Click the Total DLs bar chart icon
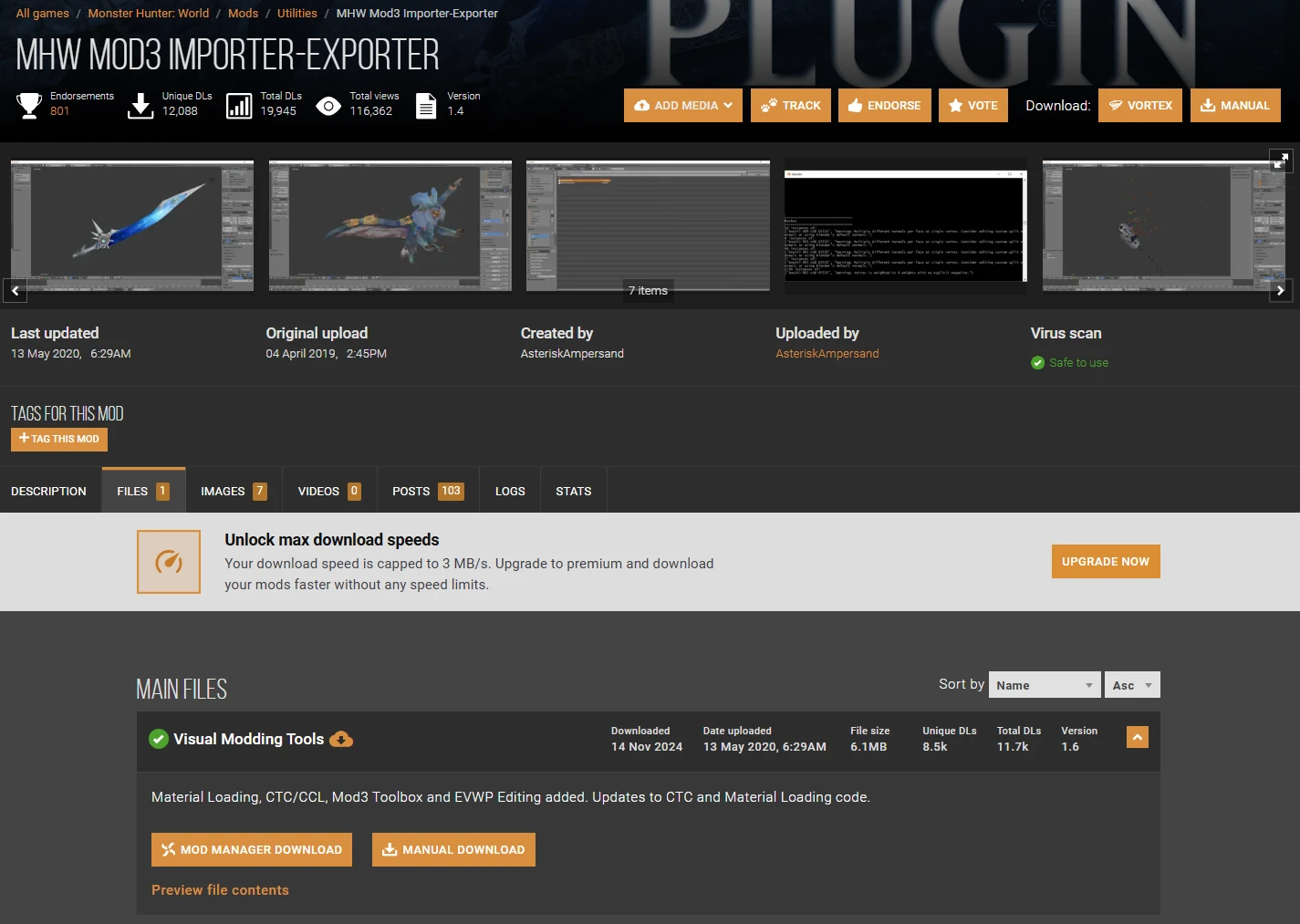The width and height of the screenshot is (1300, 924). 239,106
